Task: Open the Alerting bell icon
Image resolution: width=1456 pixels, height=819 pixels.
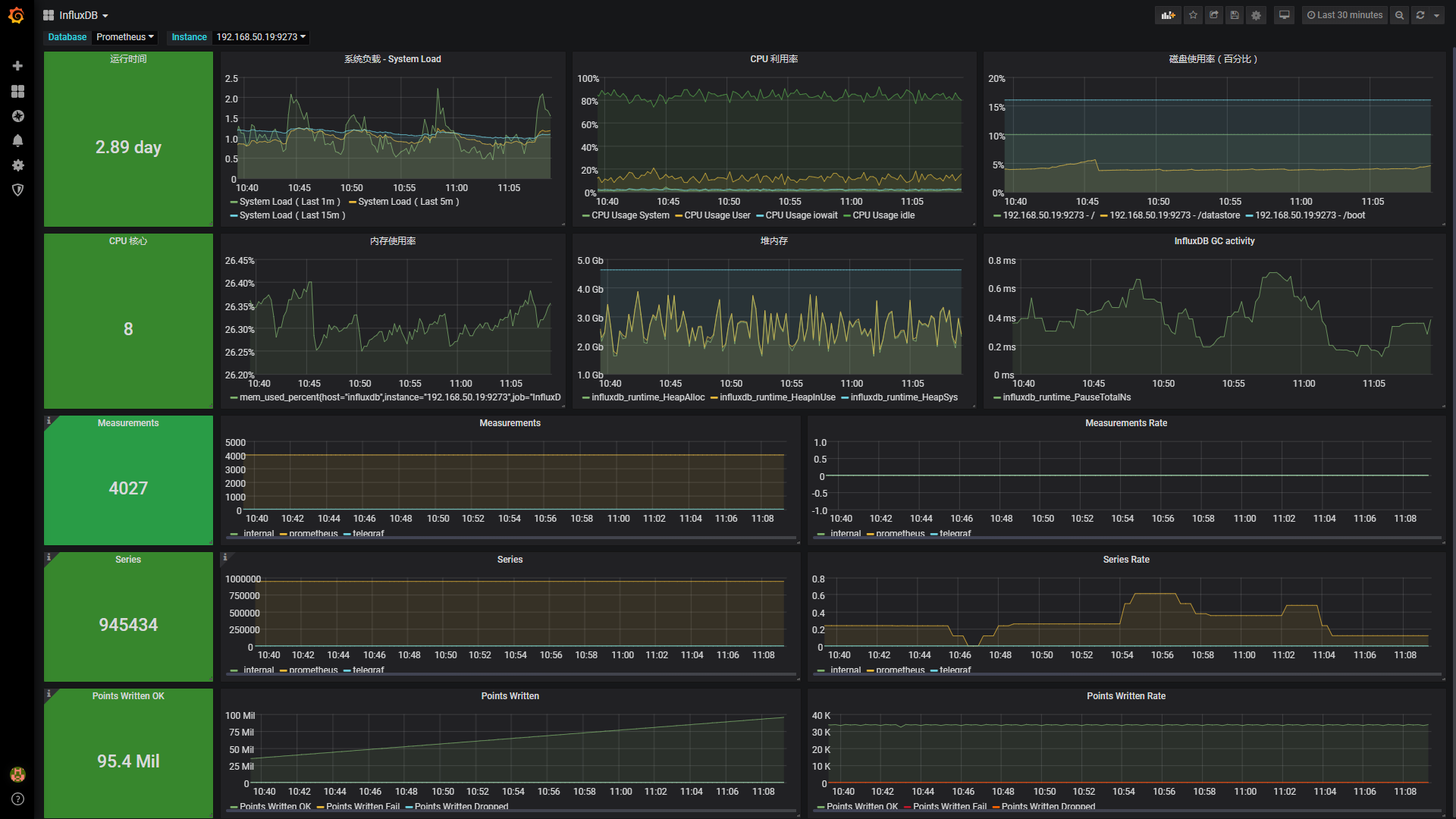Action: (x=17, y=140)
